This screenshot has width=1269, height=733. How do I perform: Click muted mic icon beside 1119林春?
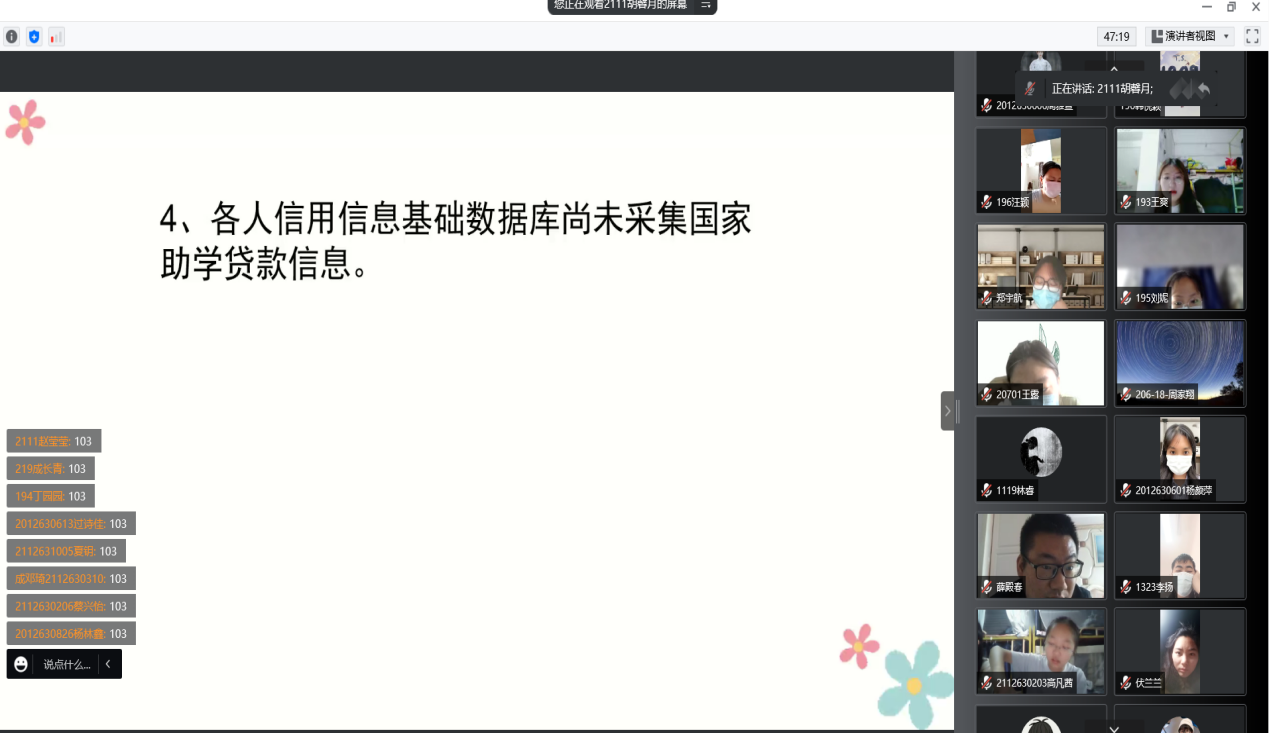pos(987,491)
